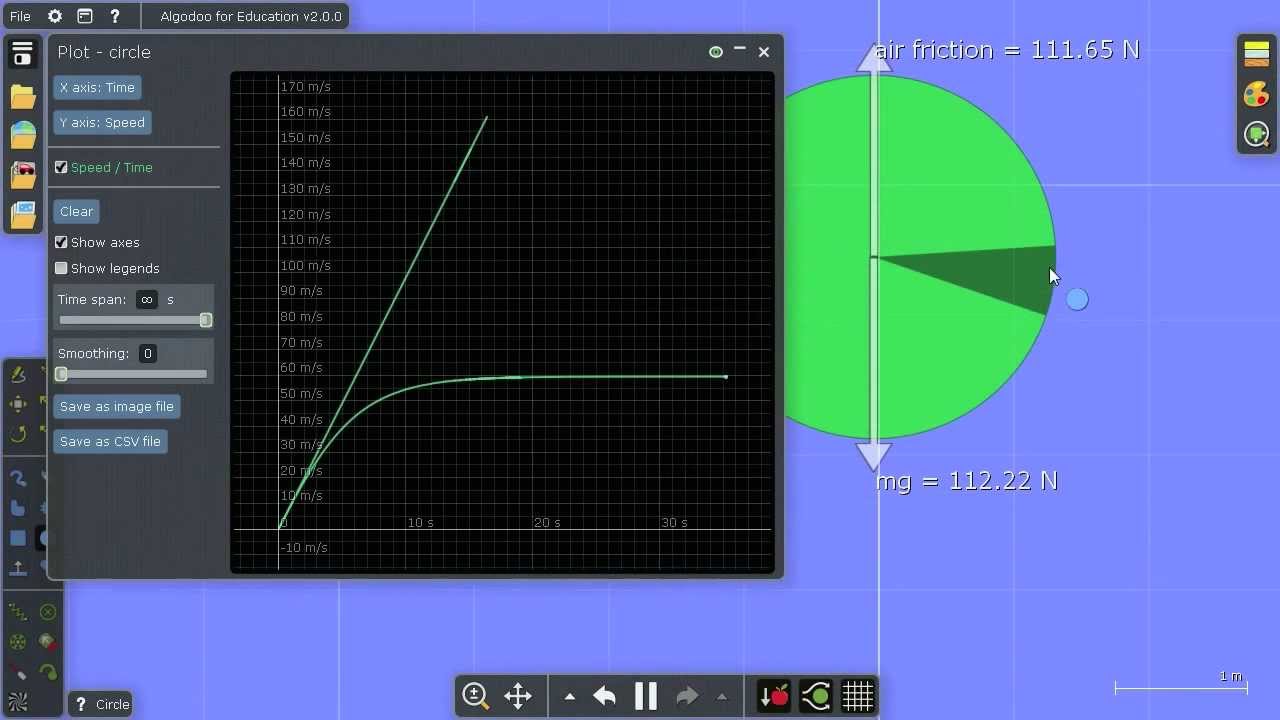Open the window layout menu
Image resolution: width=1280 pixels, height=720 pixels.
click(x=85, y=16)
